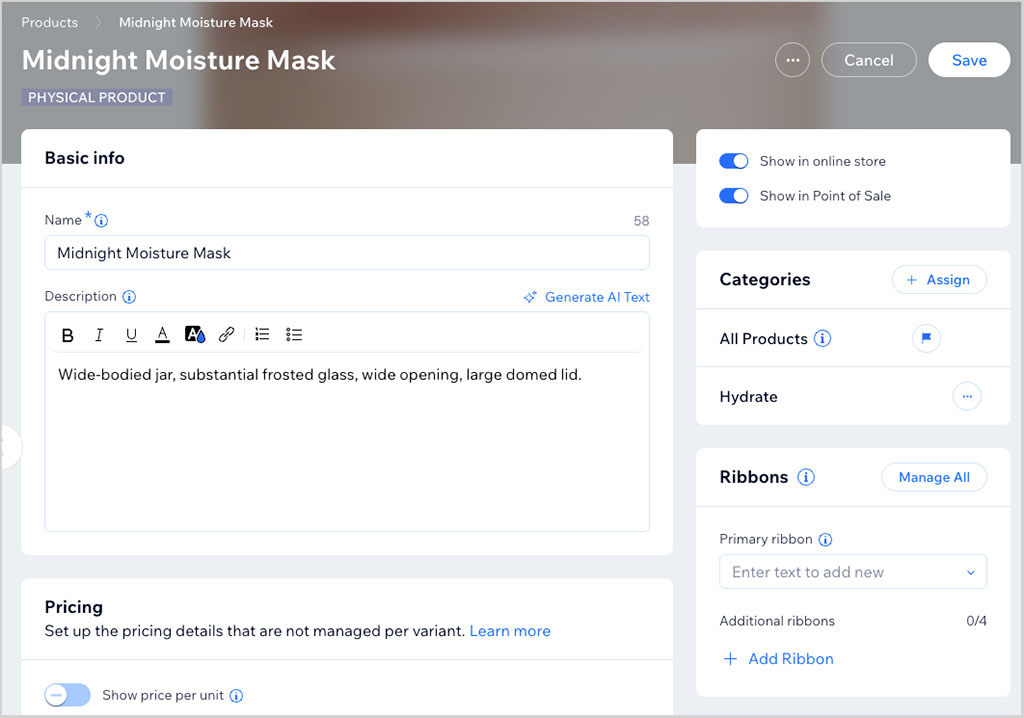Click the Show price per unit info icon
Image resolution: width=1024 pixels, height=718 pixels.
pos(236,696)
